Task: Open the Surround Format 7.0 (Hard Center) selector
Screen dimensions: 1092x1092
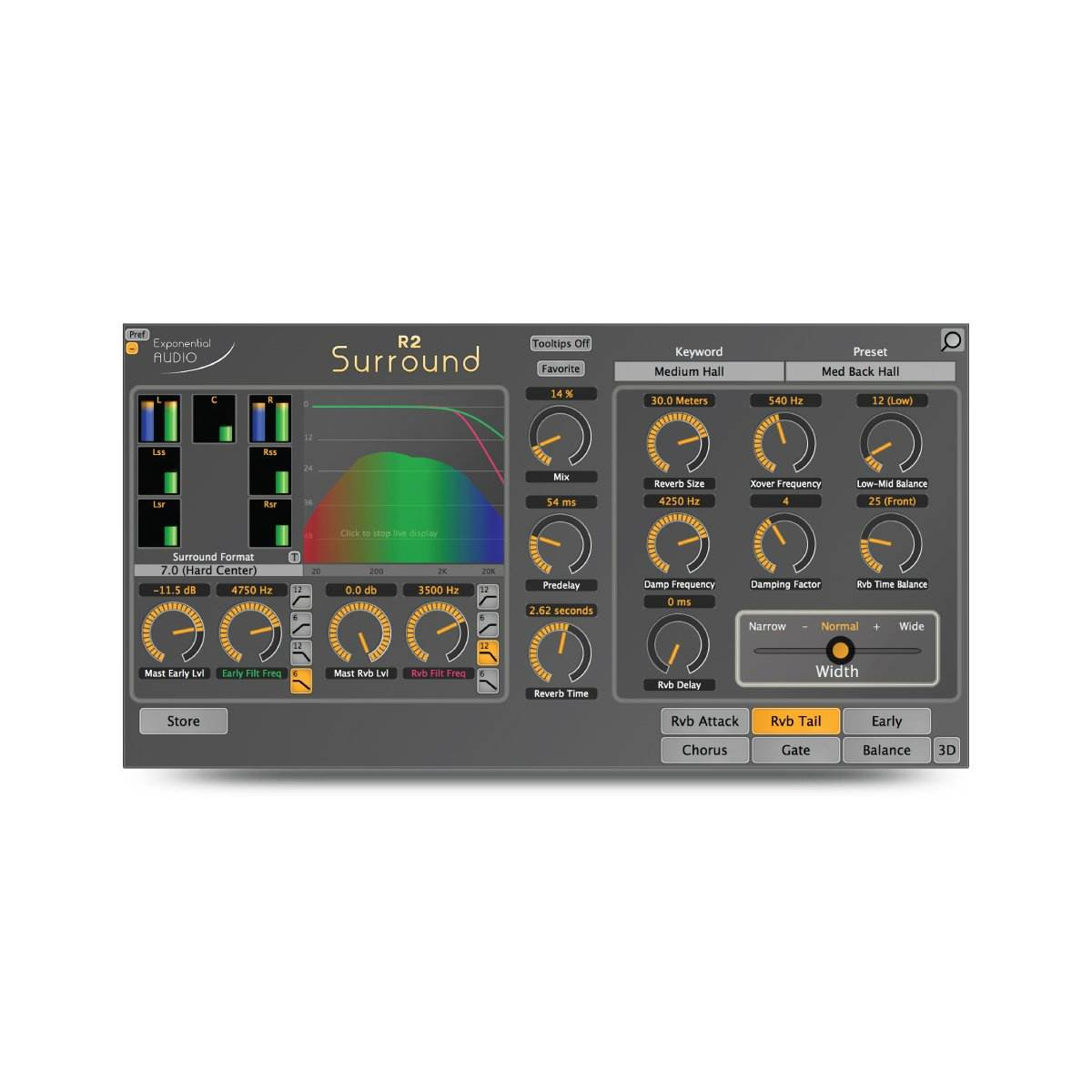Action: click(218, 571)
